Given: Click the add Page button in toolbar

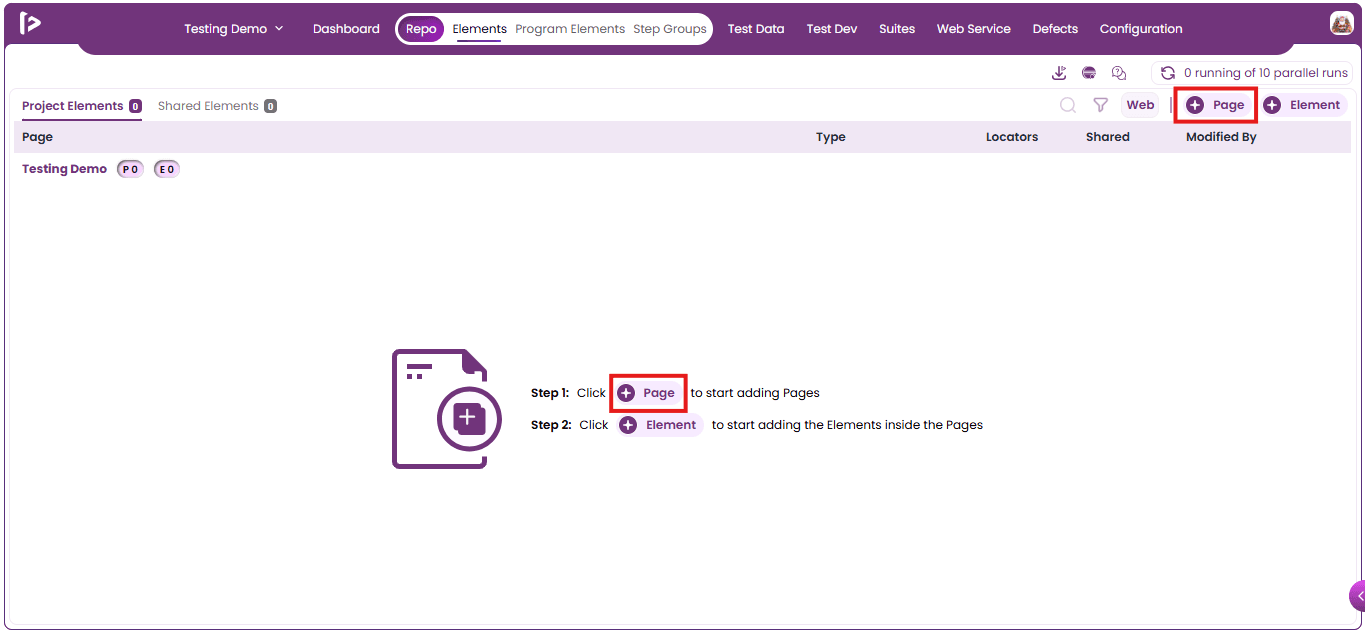Looking at the screenshot, I should pos(1215,105).
